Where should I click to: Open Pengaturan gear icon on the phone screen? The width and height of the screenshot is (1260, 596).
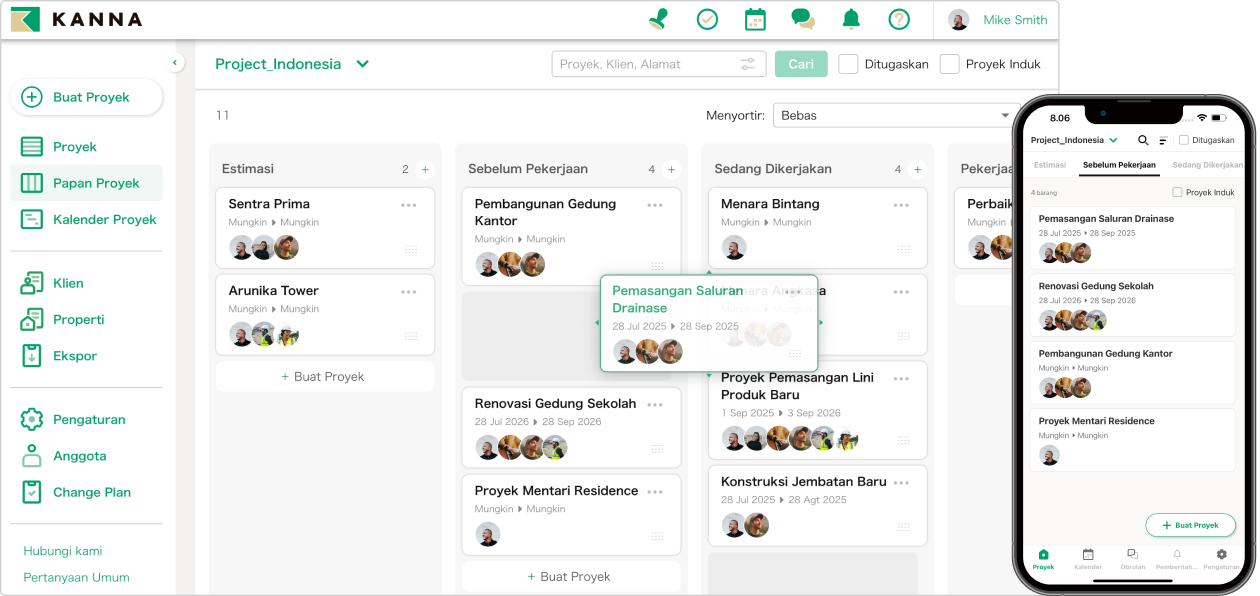click(x=1220, y=558)
